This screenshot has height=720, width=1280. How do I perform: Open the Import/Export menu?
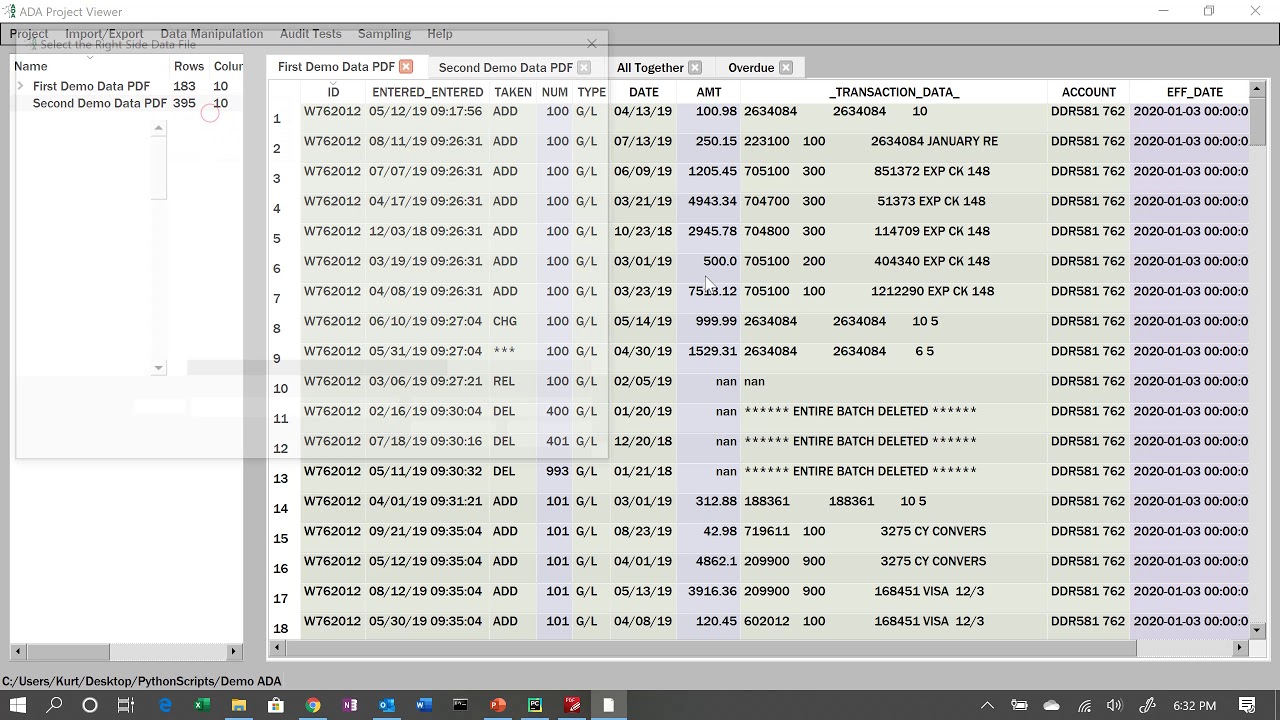click(x=104, y=34)
